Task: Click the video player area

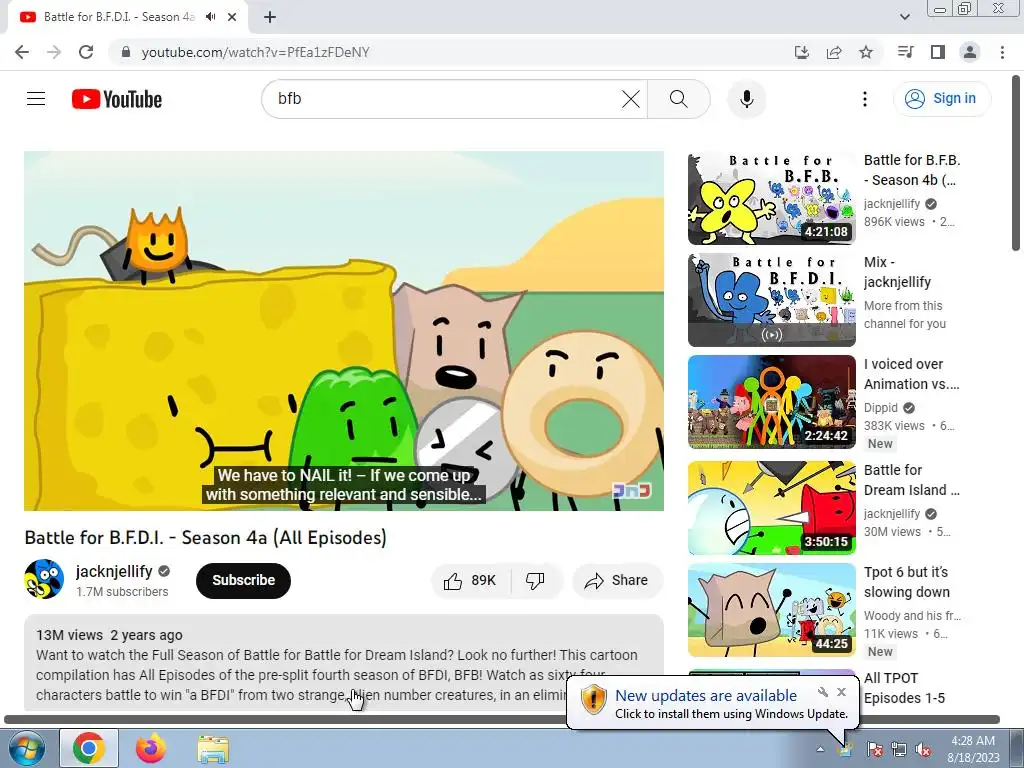Action: pyautogui.click(x=344, y=331)
